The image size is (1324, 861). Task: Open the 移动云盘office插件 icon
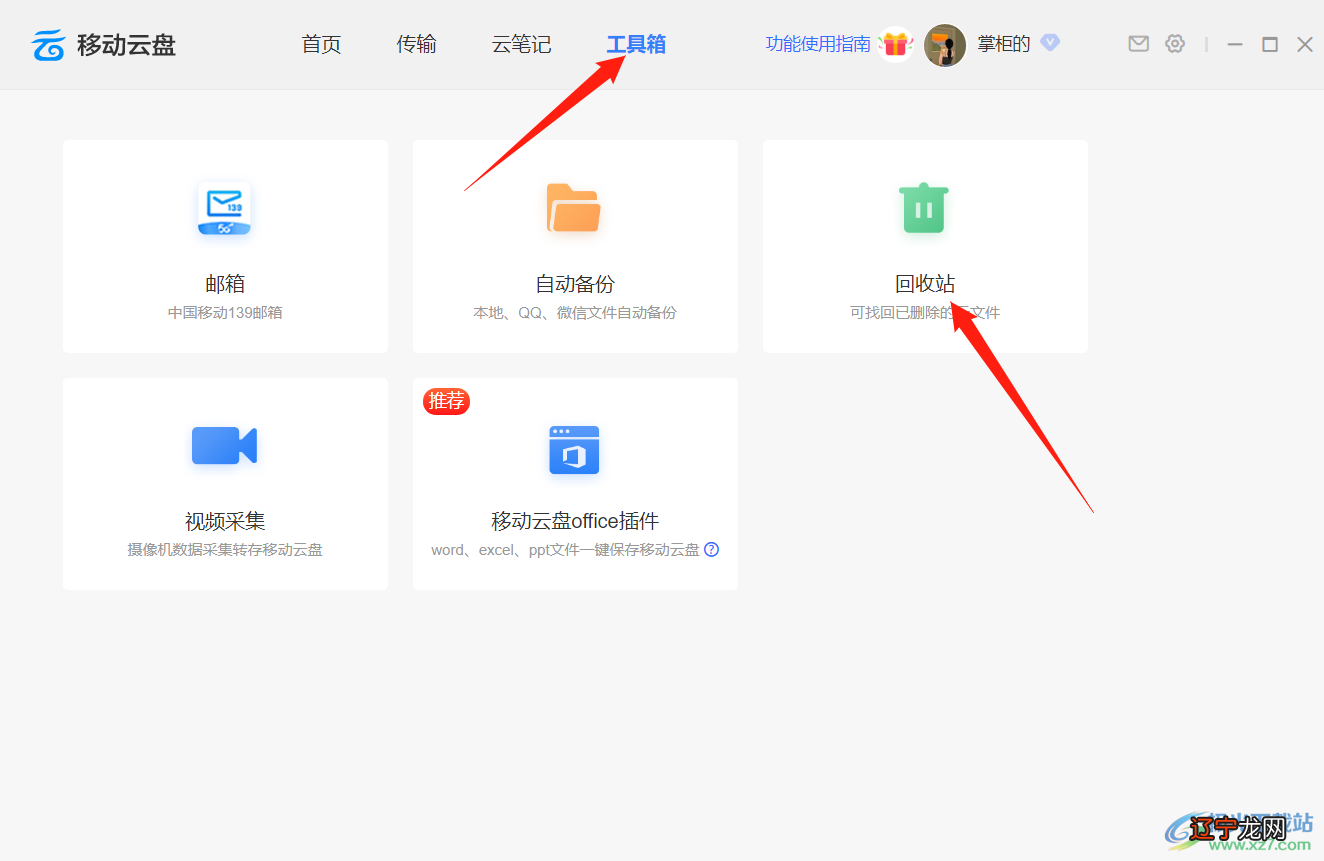point(574,449)
